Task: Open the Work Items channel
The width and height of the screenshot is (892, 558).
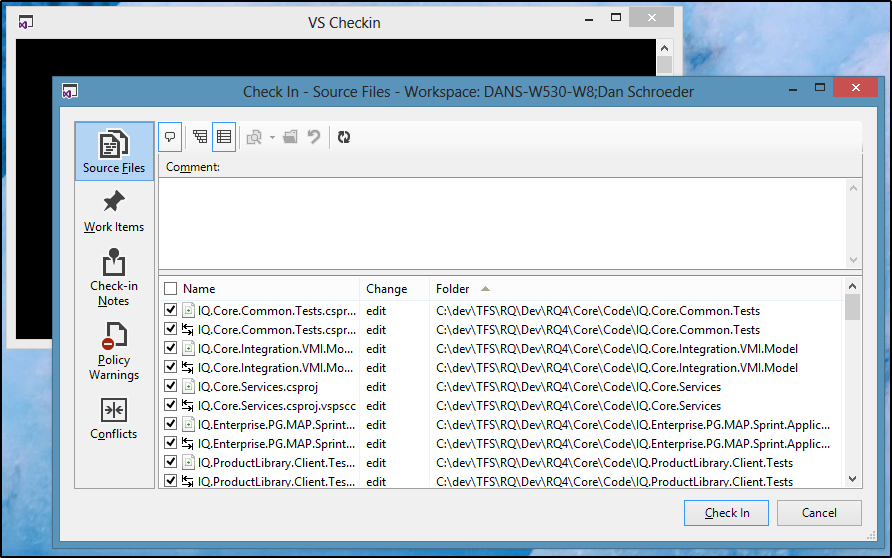Action: pos(114,212)
